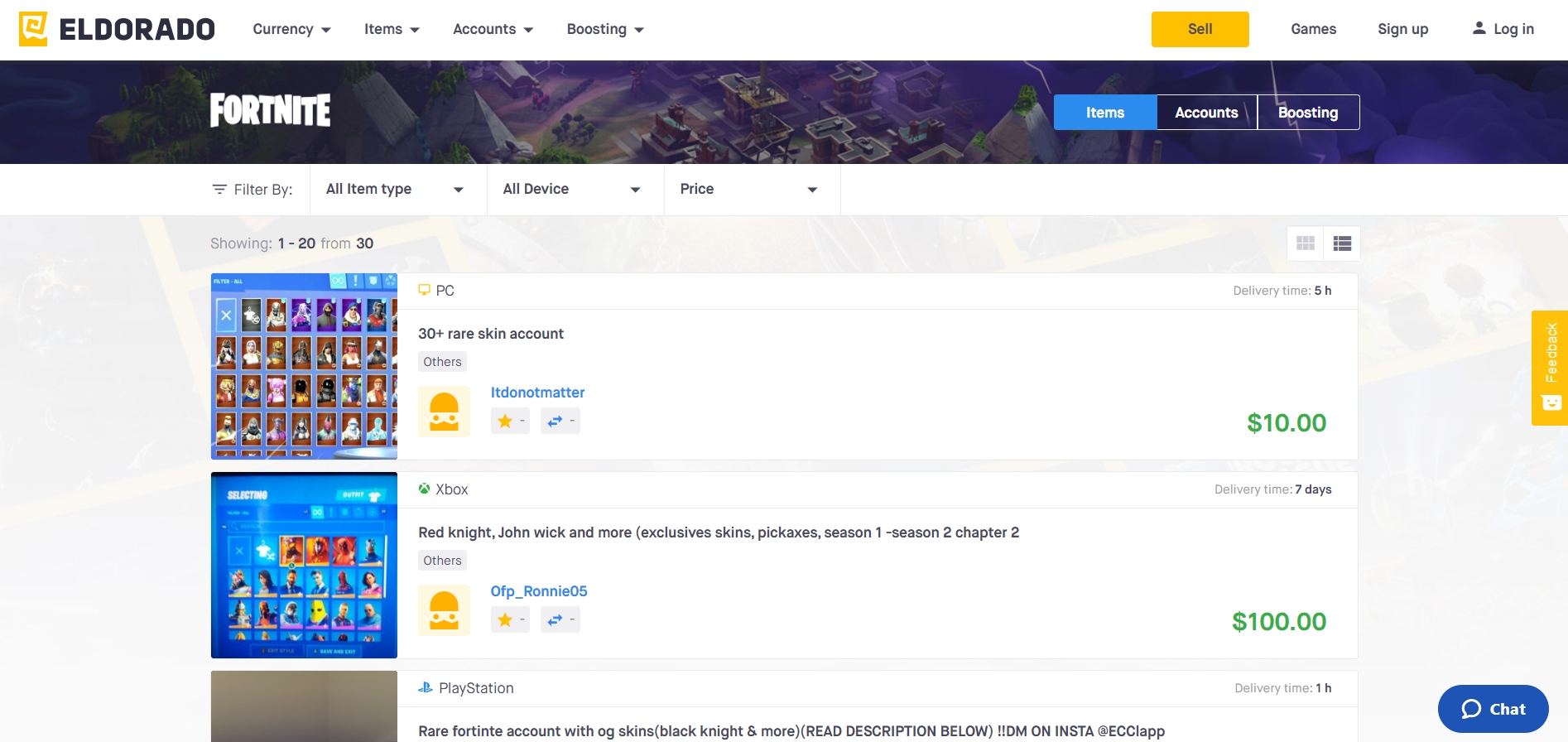Click the Log in link

pos(1513,29)
